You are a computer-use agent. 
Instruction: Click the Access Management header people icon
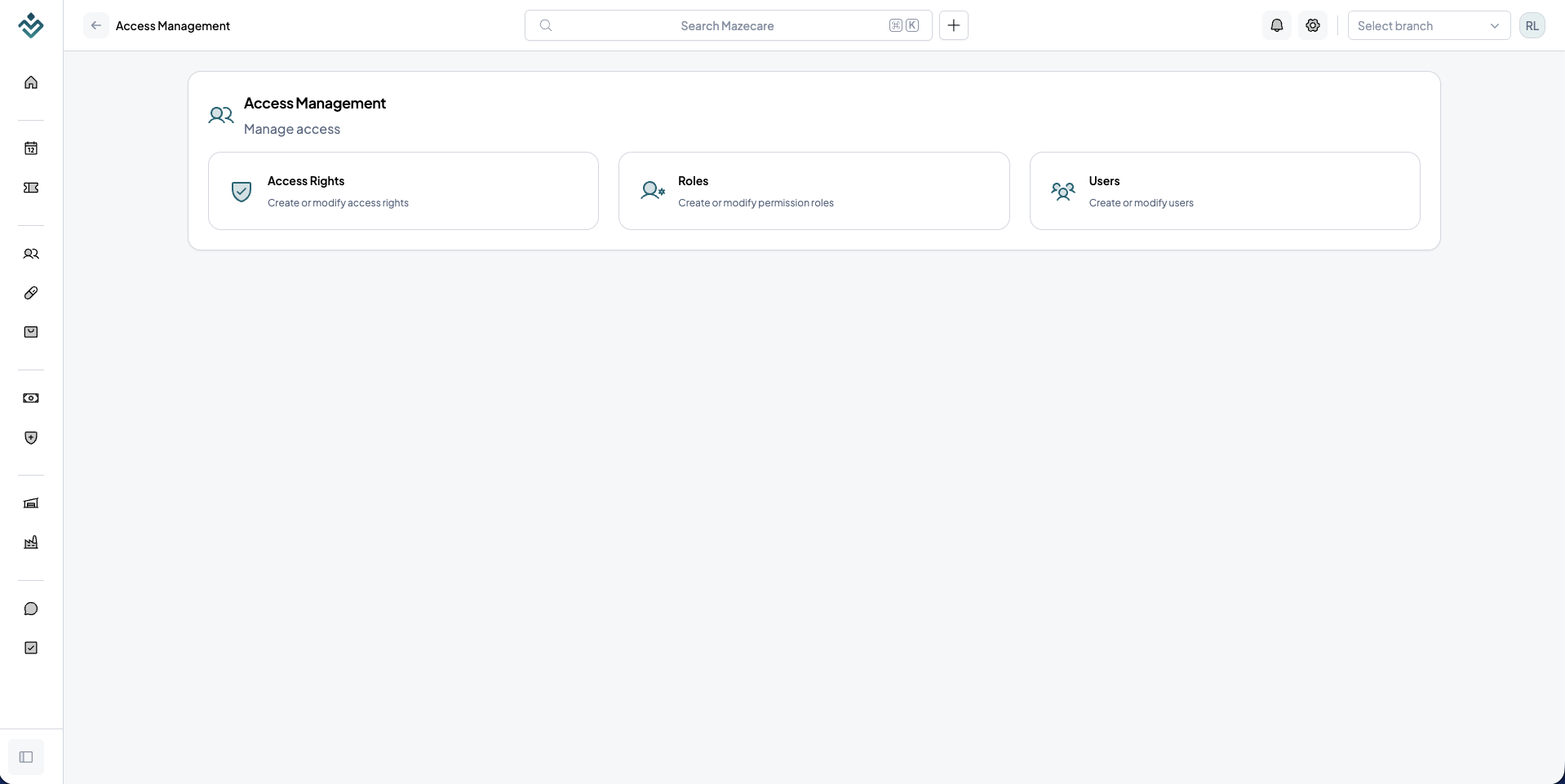click(221, 115)
